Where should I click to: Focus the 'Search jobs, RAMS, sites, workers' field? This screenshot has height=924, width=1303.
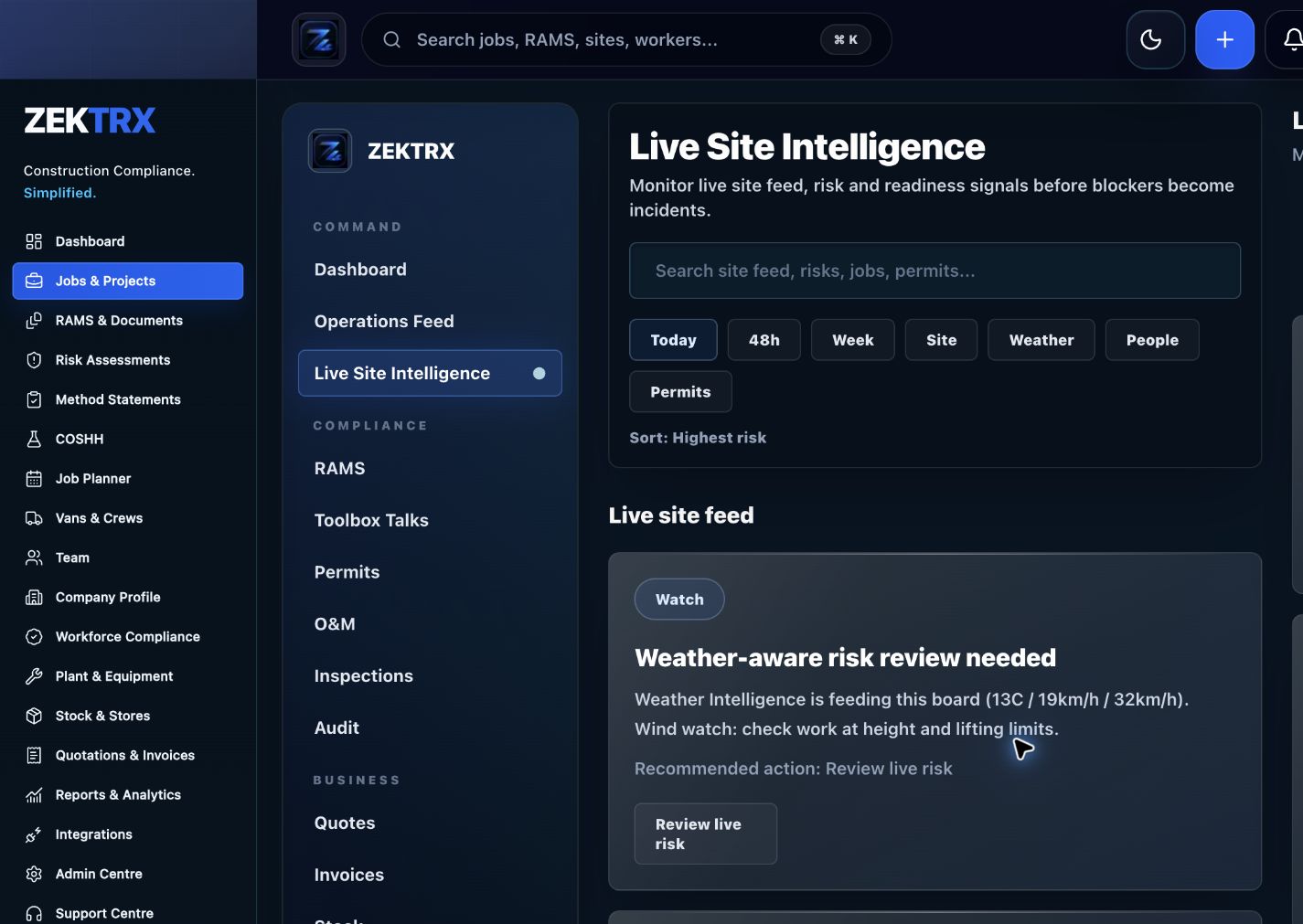coord(626,39)
